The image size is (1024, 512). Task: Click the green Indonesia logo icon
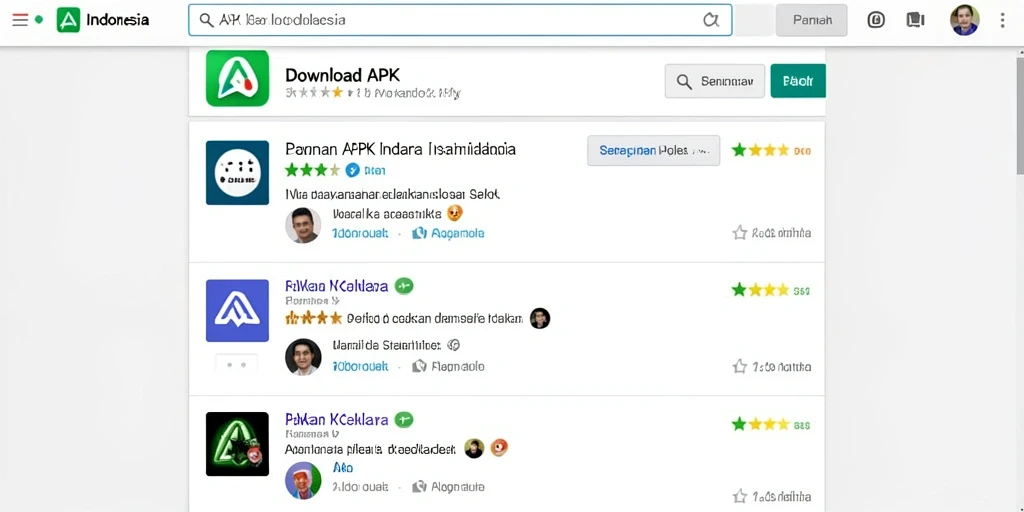68,20
